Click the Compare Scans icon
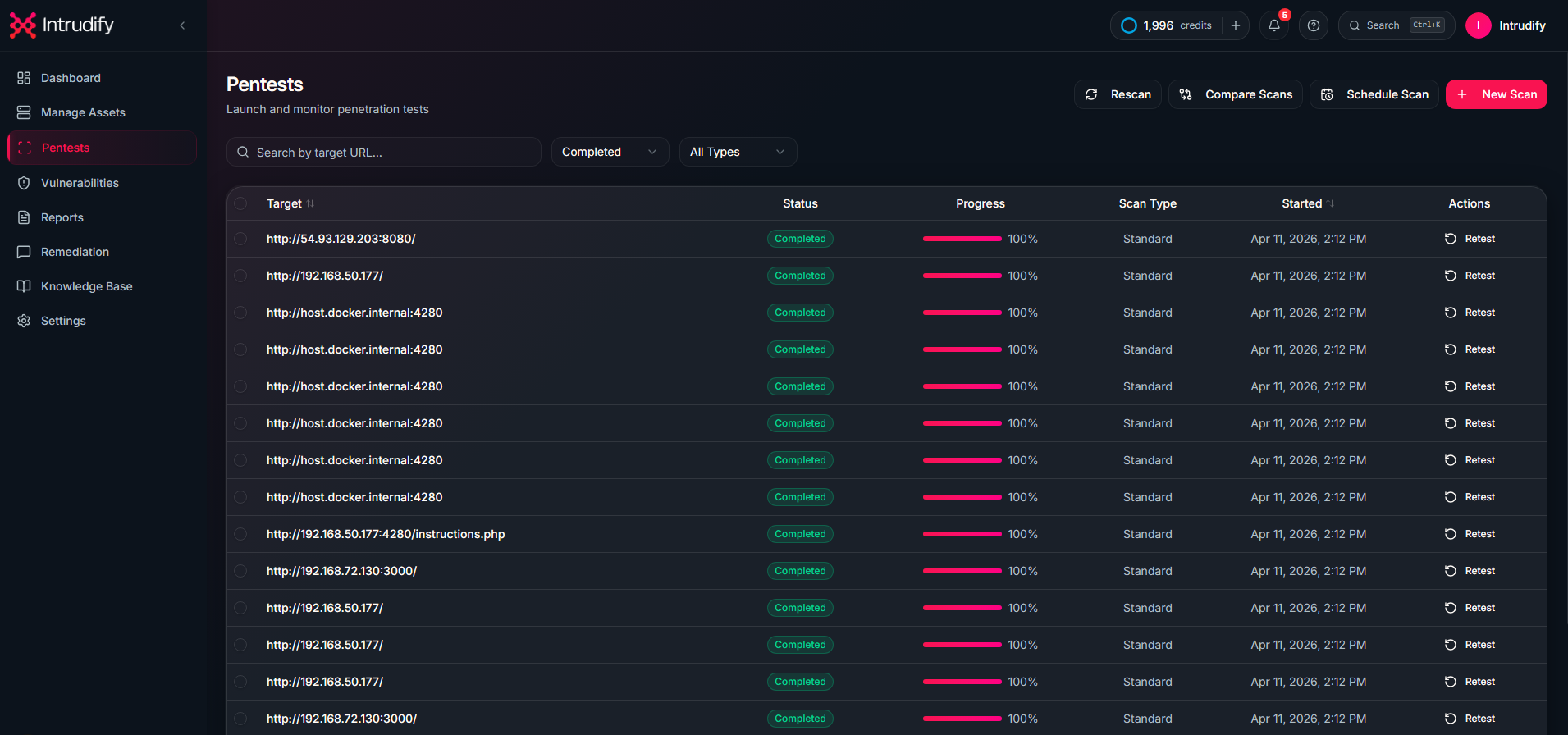The height and width of the screenshot is (735, 1568). pos(1186,94)
